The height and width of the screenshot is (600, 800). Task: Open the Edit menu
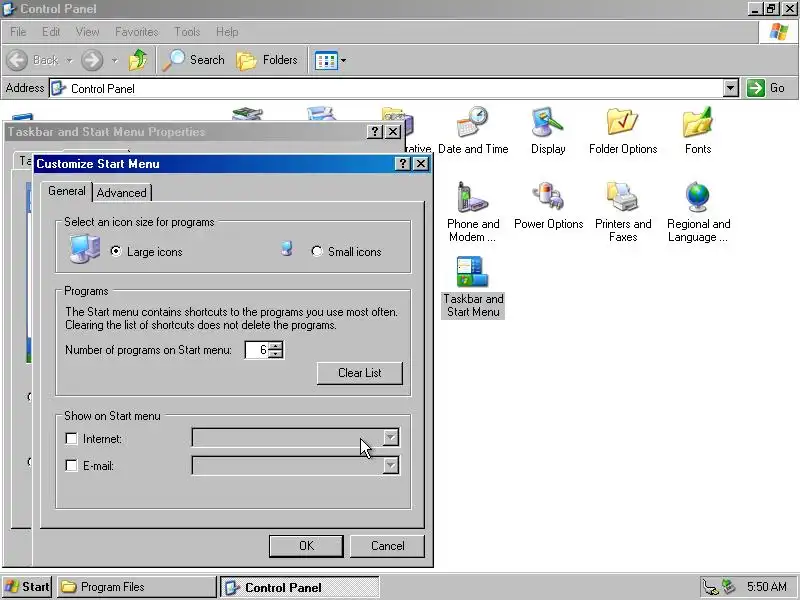pos(51,32)
